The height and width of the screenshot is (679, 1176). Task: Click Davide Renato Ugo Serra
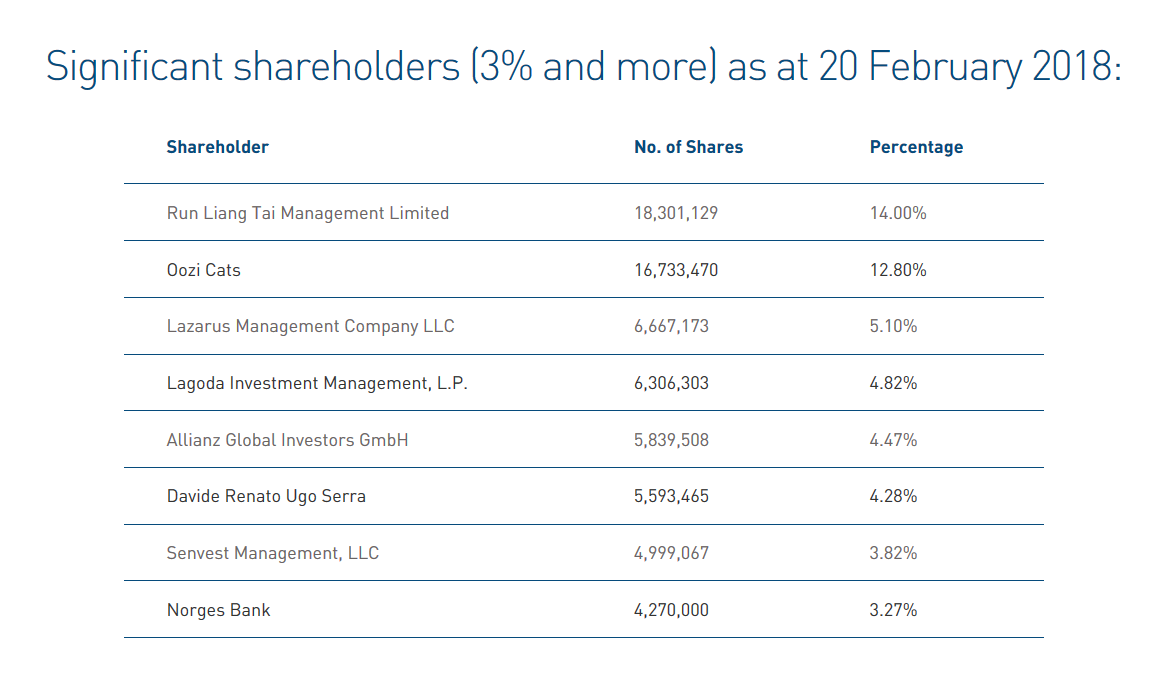[266, 496]
